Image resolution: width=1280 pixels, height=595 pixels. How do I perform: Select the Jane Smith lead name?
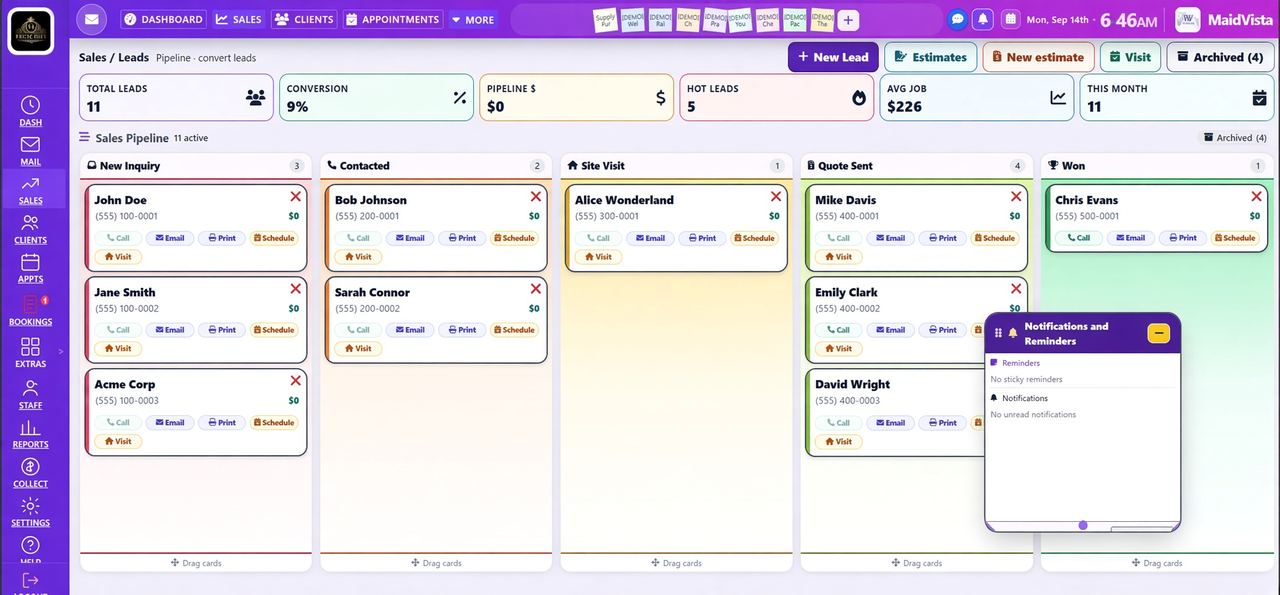[x=125, y=292]
